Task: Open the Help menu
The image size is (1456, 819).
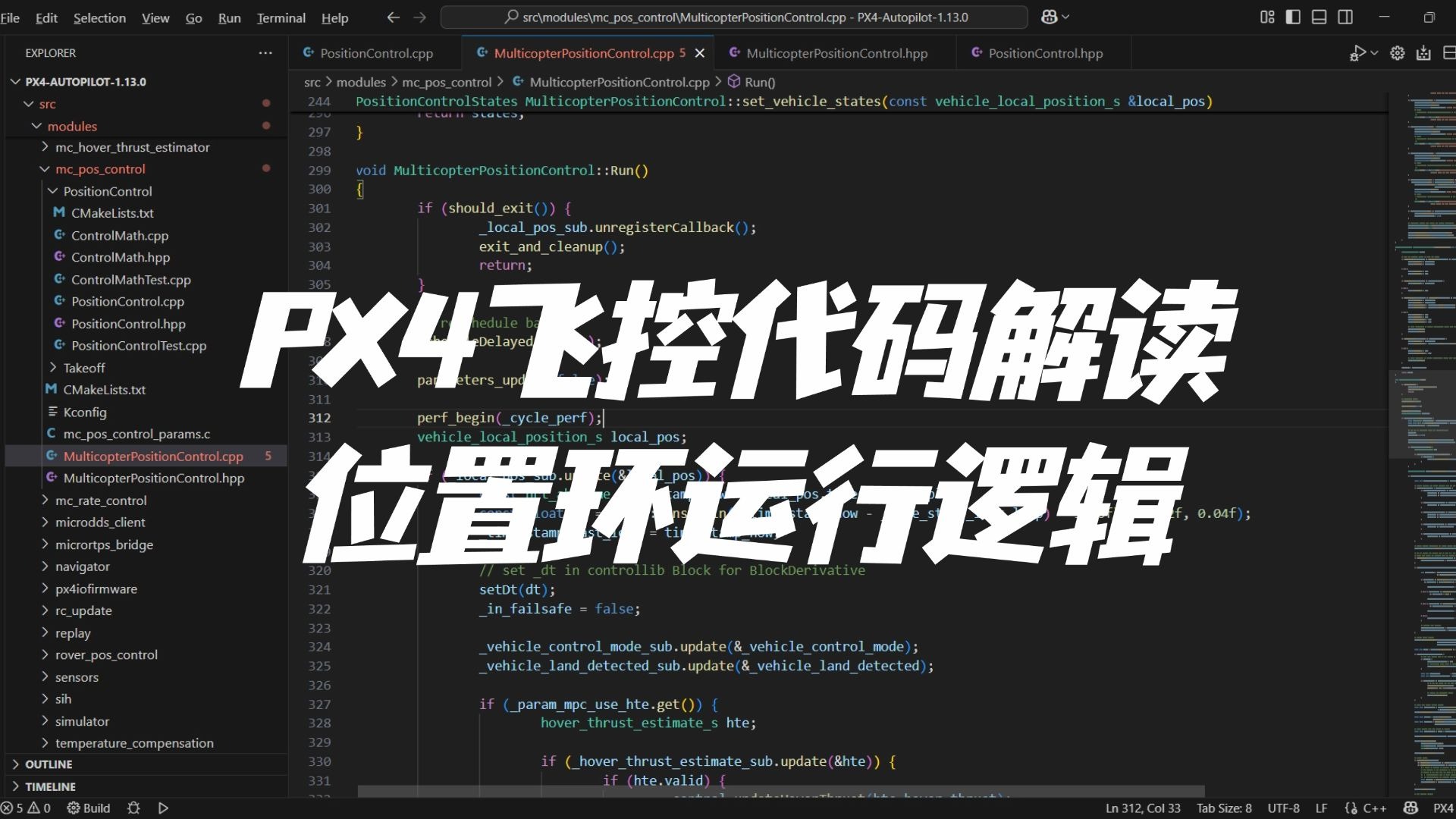Action: click(x=334, y=17)
